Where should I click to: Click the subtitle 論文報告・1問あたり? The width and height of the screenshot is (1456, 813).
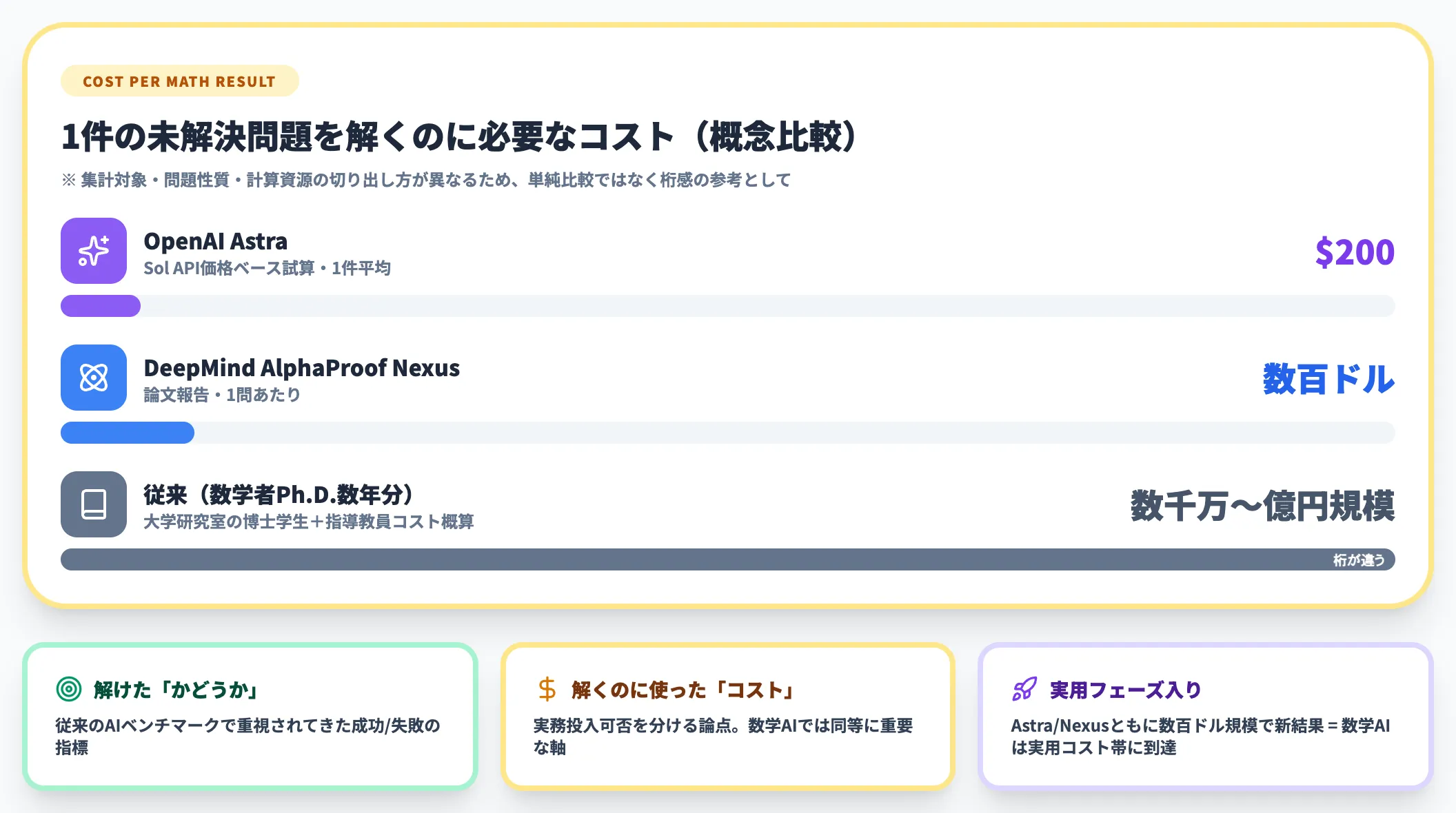[222, 395]
